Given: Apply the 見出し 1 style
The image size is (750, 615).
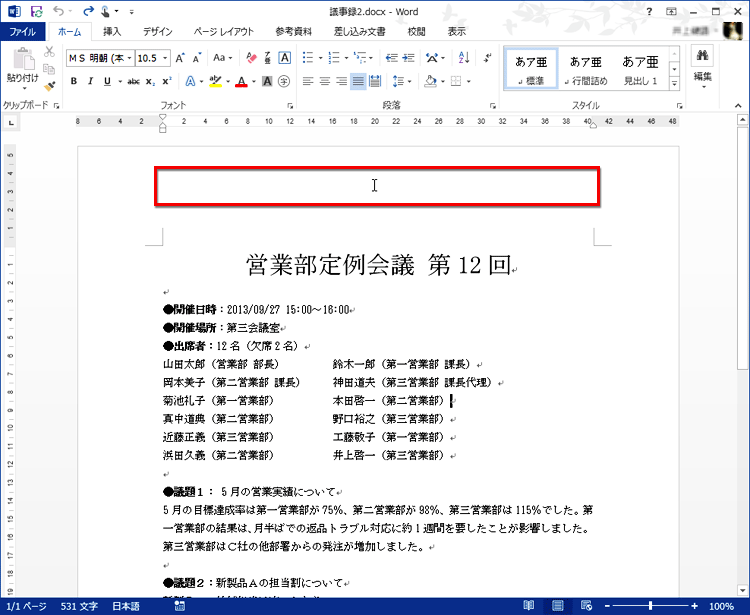Looking at the screenshot, I should (x=640, y=68).
